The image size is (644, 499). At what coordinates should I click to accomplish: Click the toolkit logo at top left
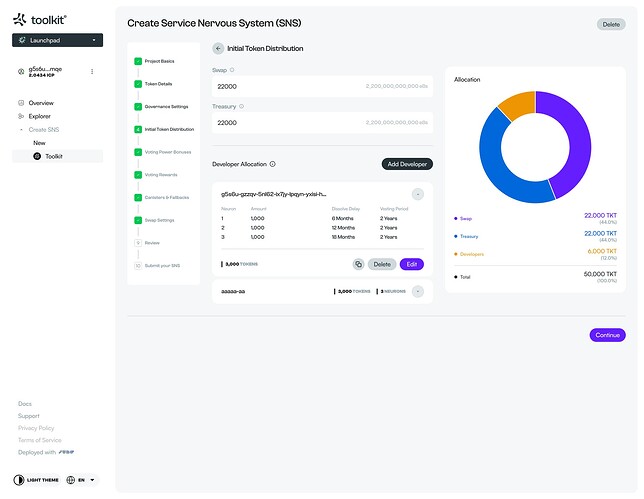[x=39, y=19]
